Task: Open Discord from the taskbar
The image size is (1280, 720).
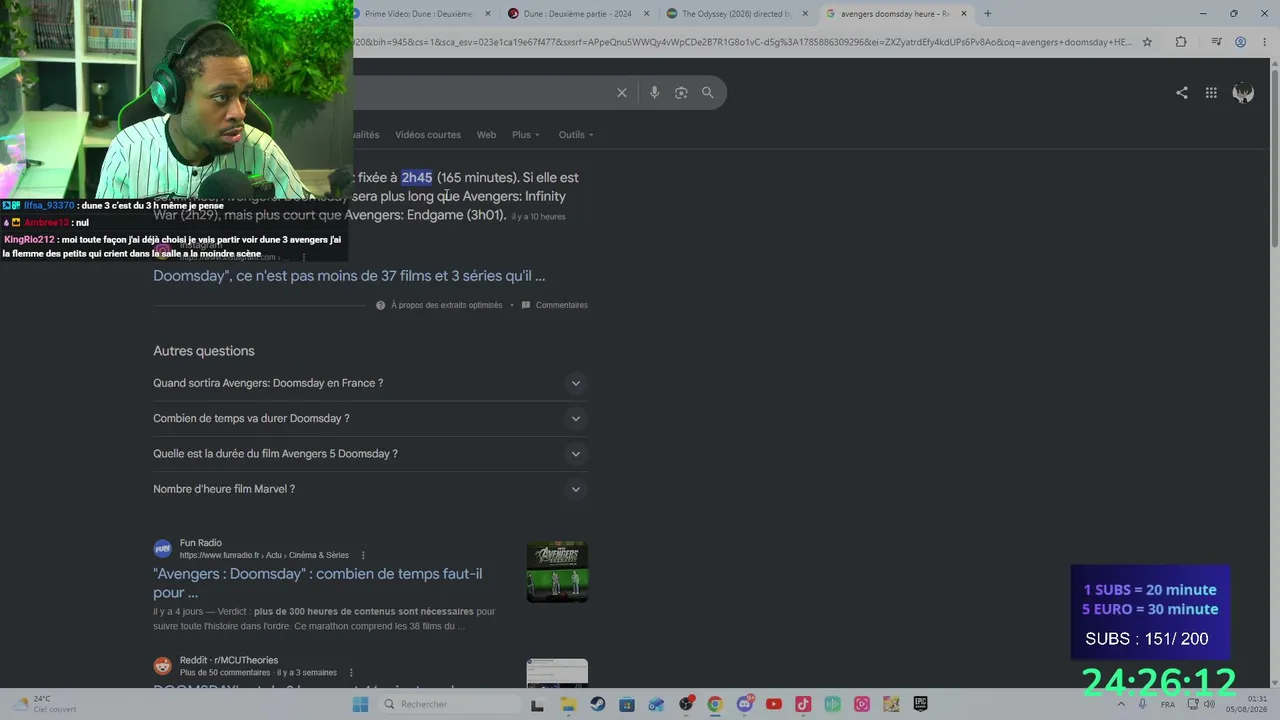Action: [x=744, y=704]
